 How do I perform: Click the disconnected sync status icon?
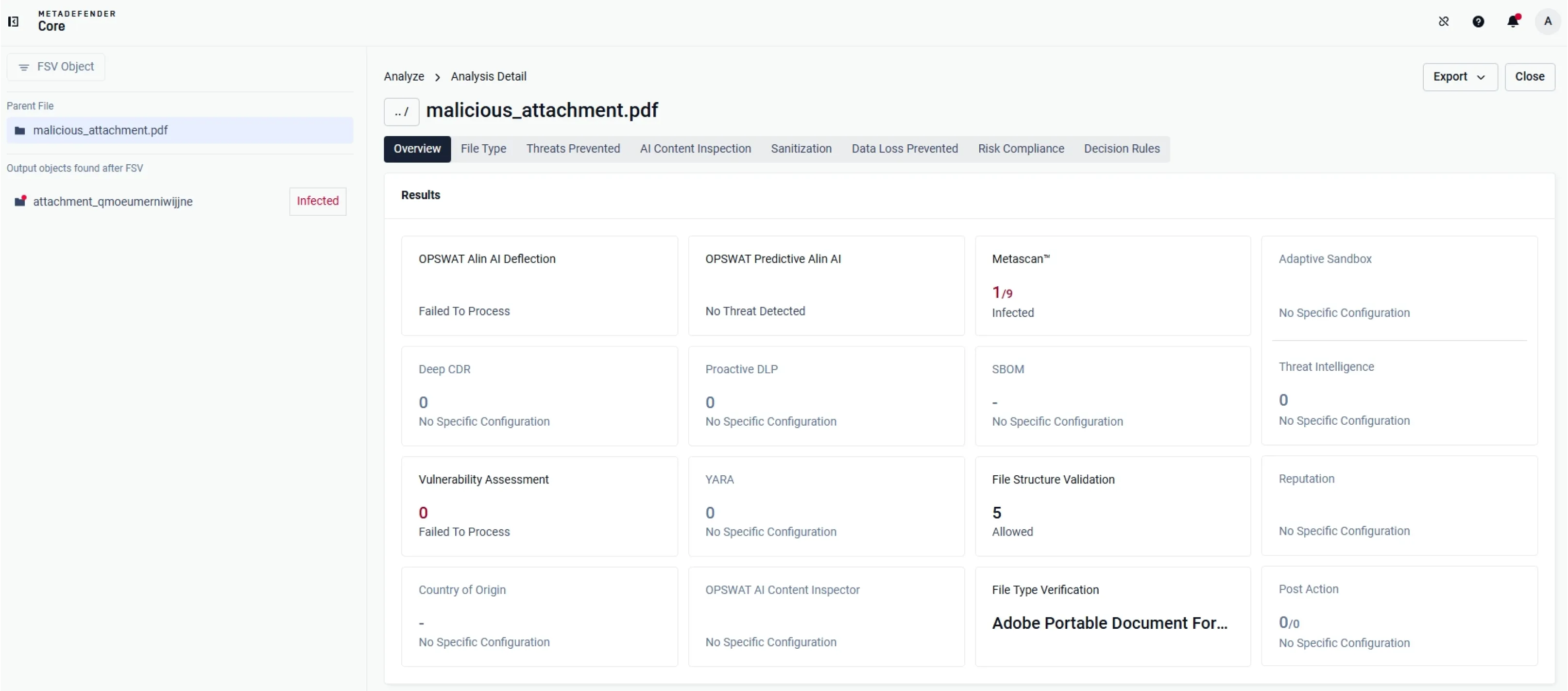[x=1444, y=21]
